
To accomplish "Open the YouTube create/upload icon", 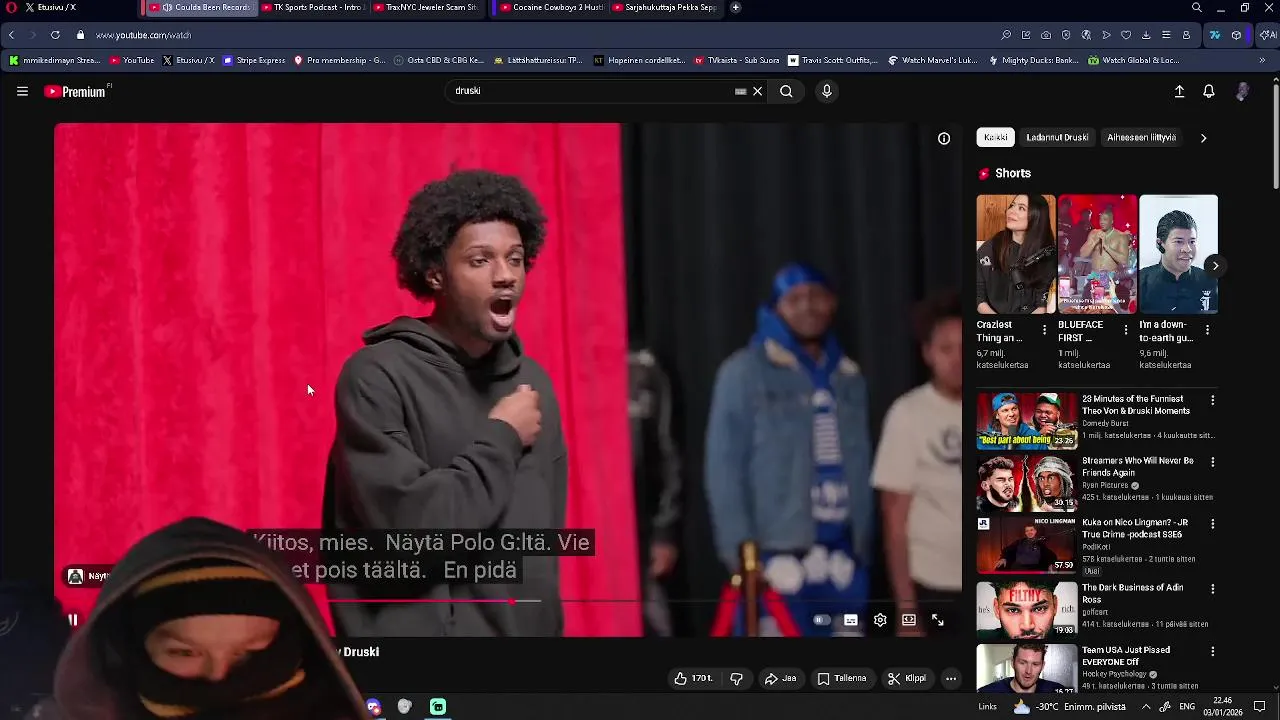I will (x=1179, y=91).
